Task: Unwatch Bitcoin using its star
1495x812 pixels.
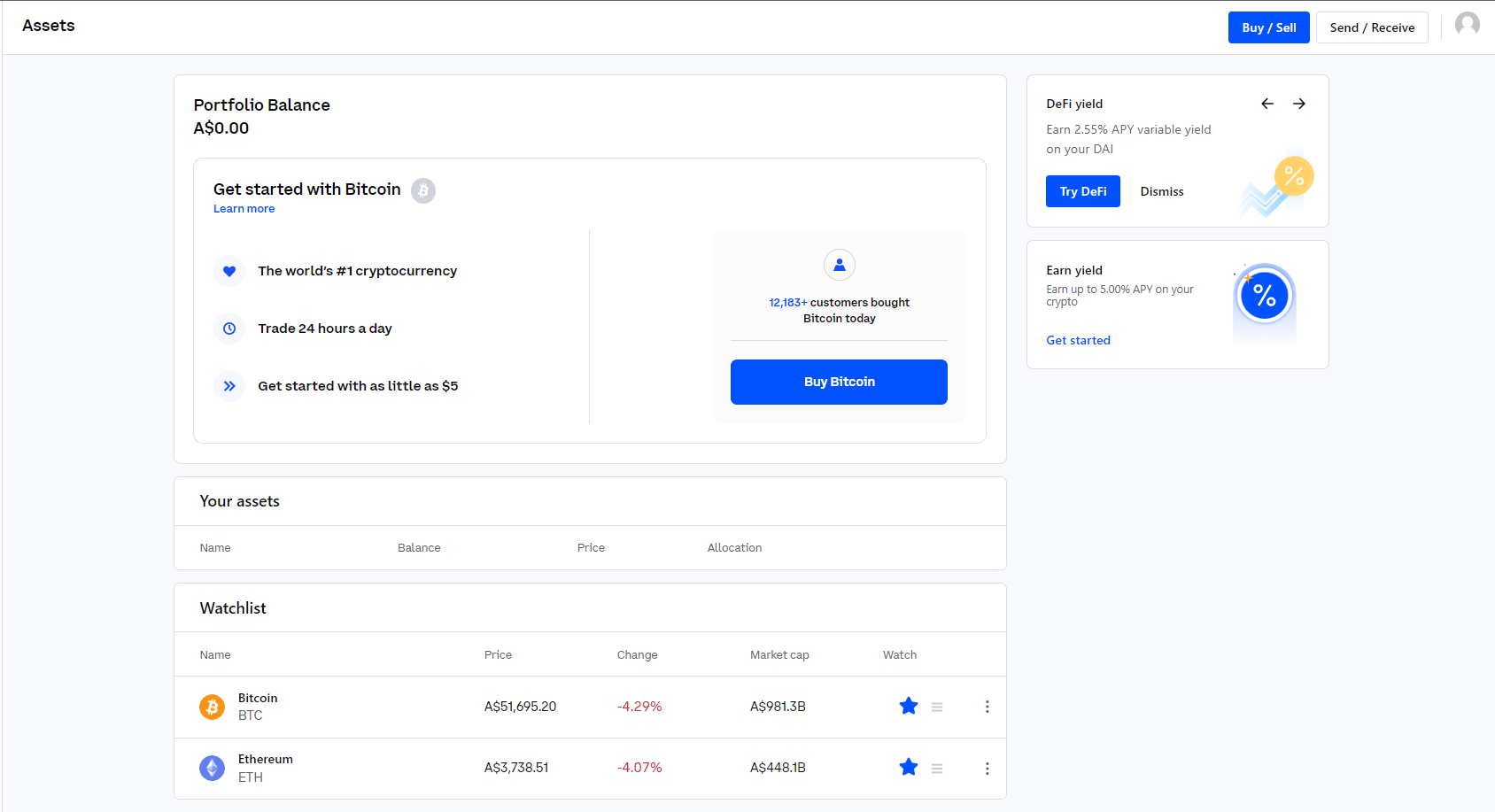Action: click(909, 706)
